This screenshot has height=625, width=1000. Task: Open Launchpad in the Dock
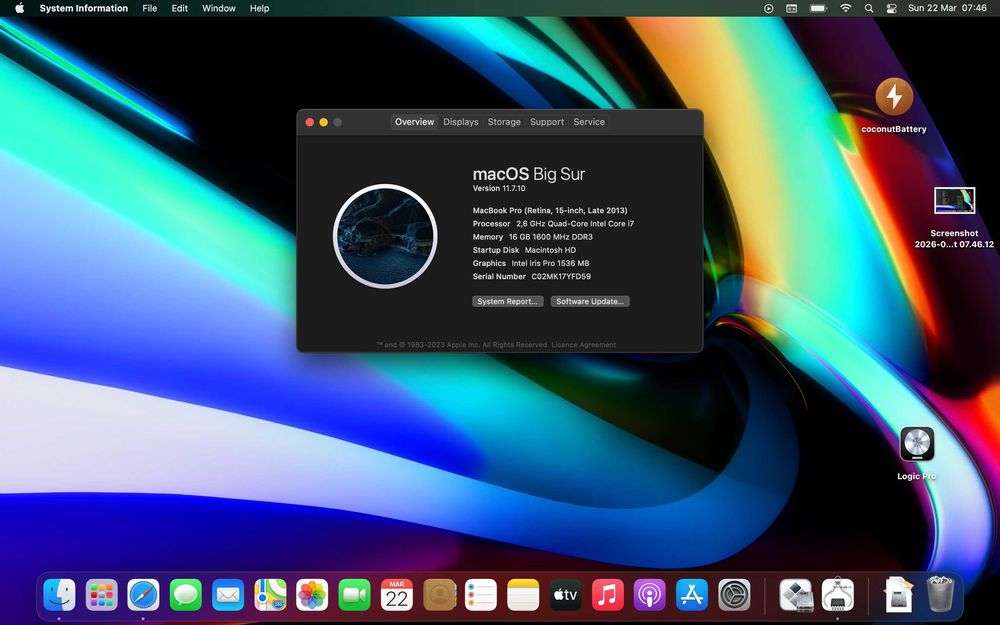[x=101, y=595]
